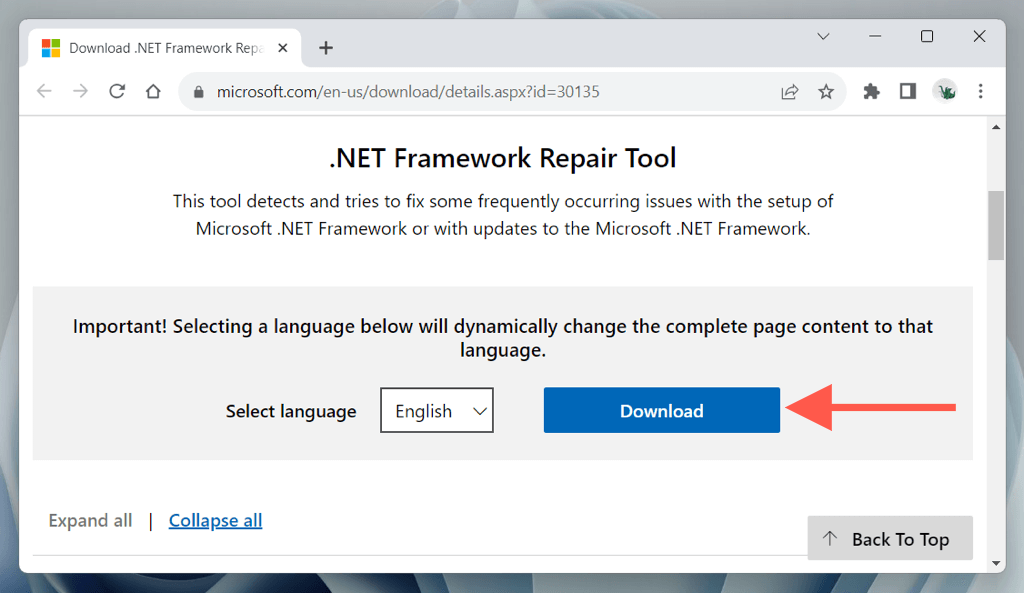The image size is (1024, 593).
Task: Click the browser back arrow
Action: pos(44,91)
